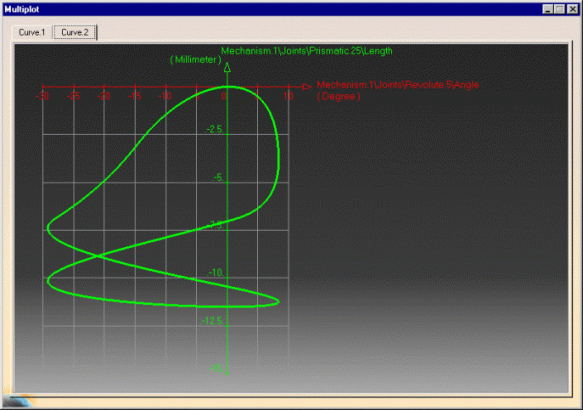Click the (Millimeter) unit label
The image size is (583, 410).
coord(196,59)
